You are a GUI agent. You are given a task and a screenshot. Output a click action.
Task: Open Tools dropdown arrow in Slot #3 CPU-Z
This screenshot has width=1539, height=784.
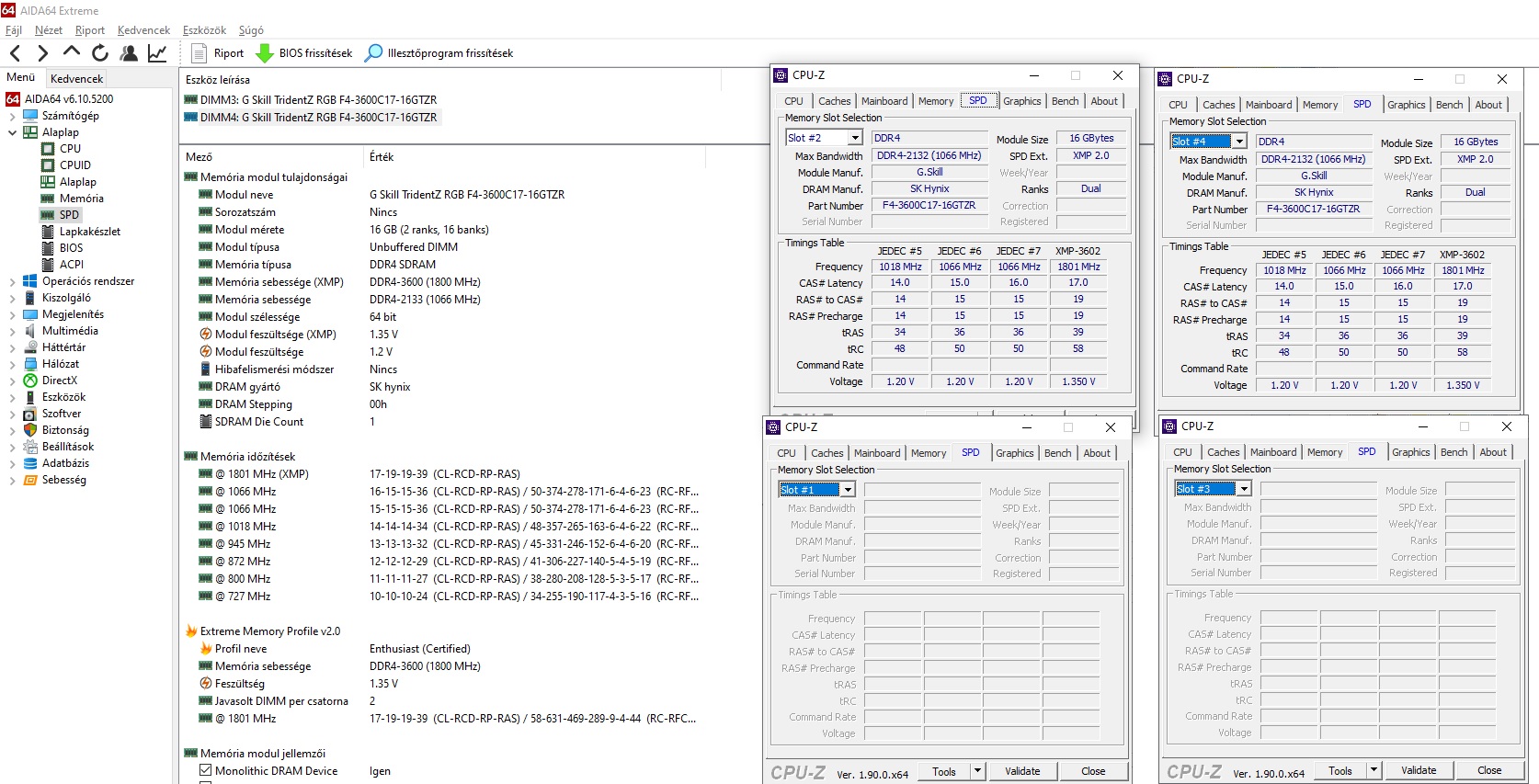1374,770
